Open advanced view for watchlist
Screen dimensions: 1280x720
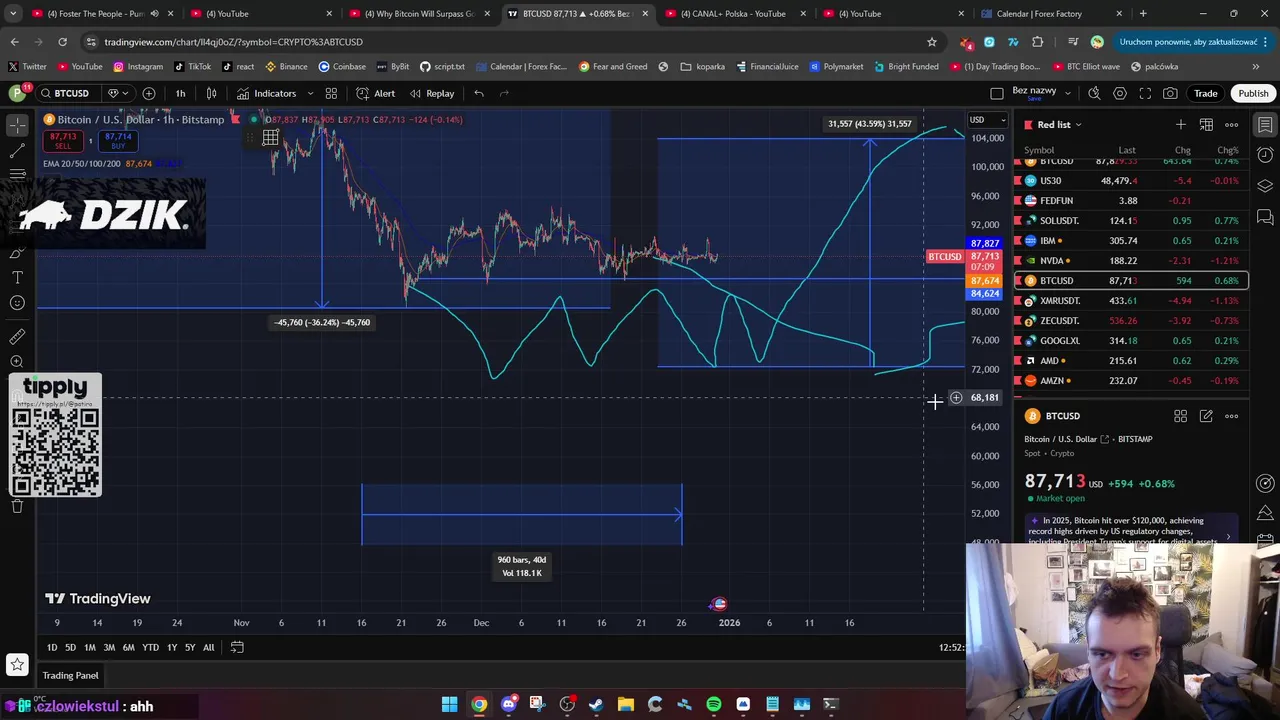coord(1206,125)
